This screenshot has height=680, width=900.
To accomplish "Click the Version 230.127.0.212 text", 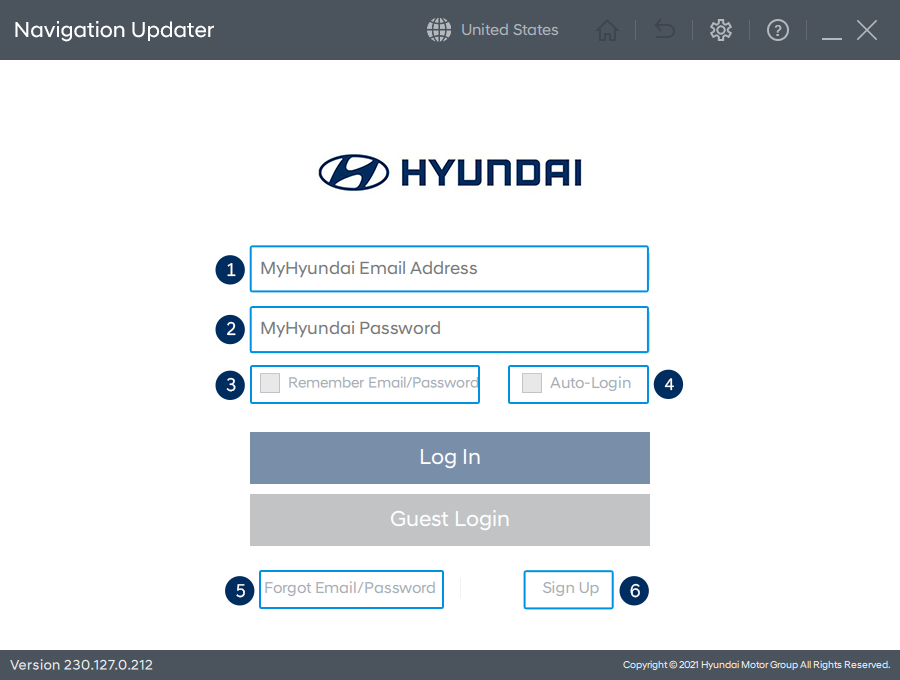I will tap(81, 665).
